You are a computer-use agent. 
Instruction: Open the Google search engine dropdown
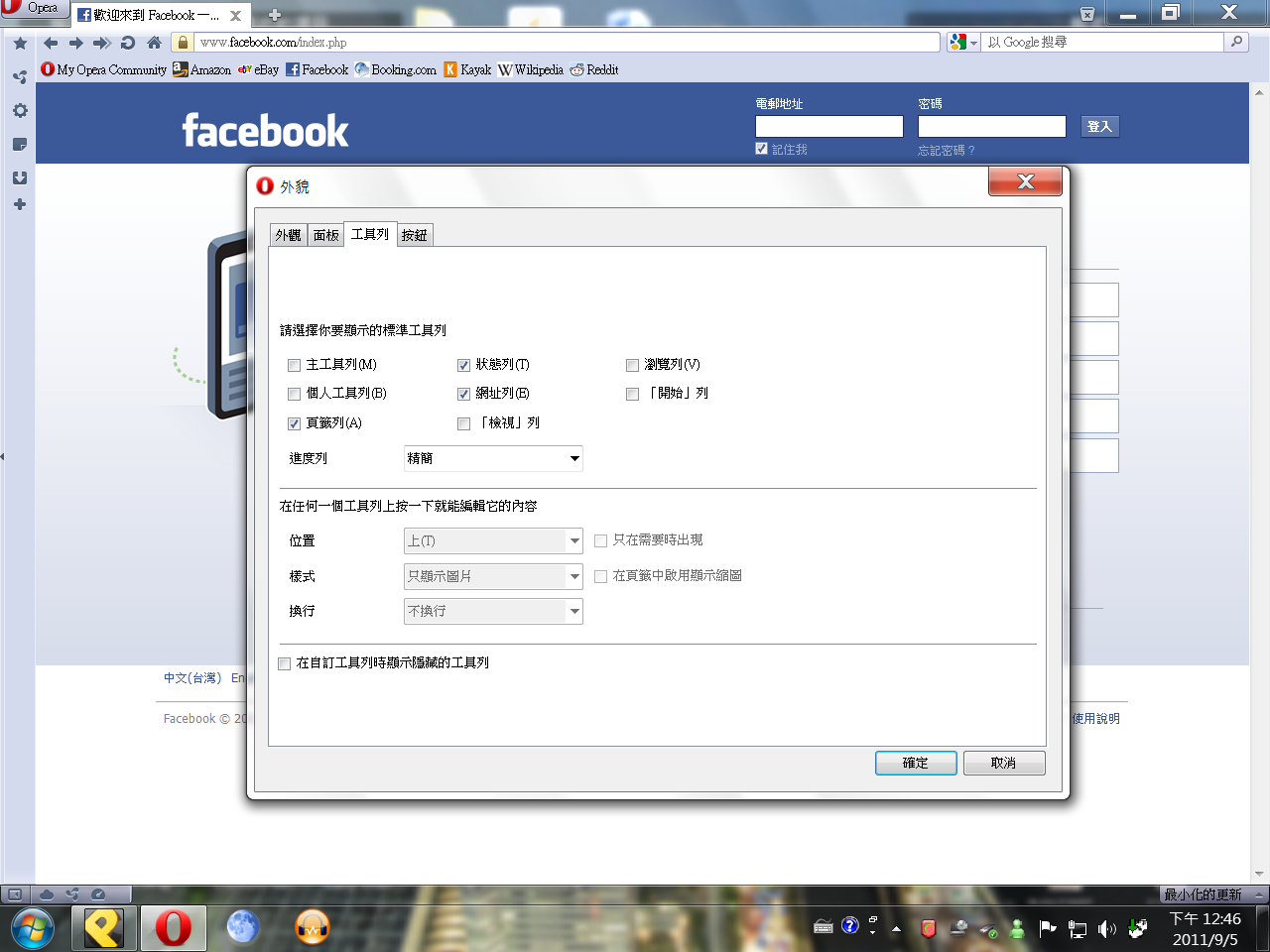click(x=963, y=42)
